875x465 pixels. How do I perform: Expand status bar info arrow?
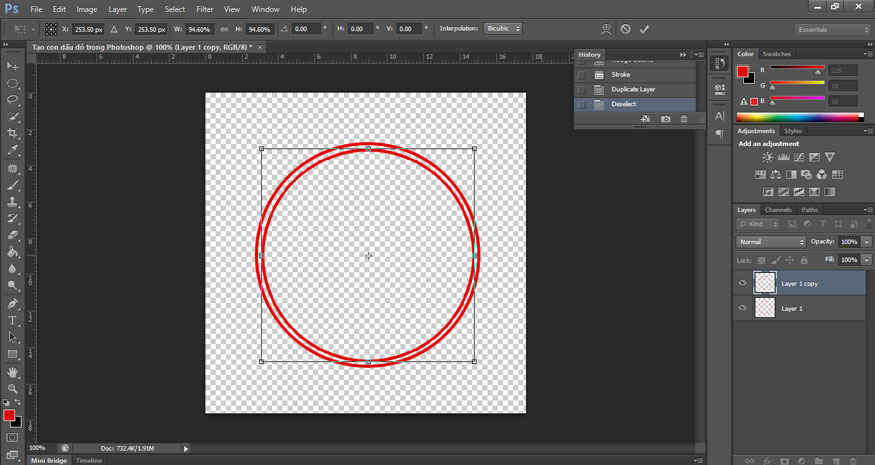[186, 448]
